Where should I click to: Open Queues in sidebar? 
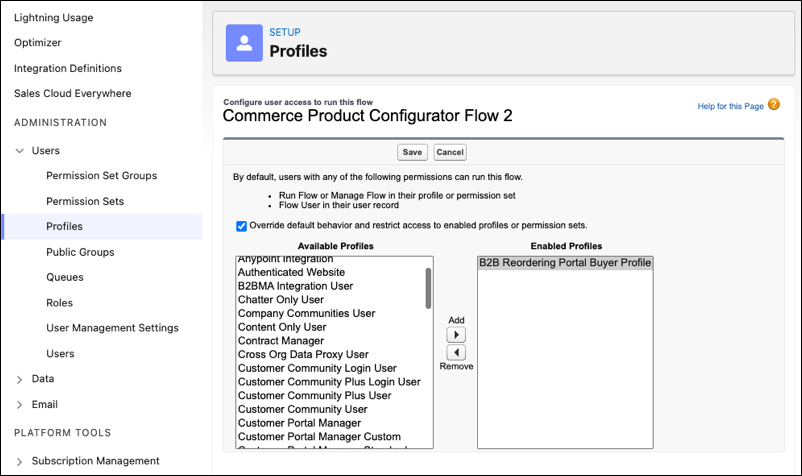[x=64, y=277]
